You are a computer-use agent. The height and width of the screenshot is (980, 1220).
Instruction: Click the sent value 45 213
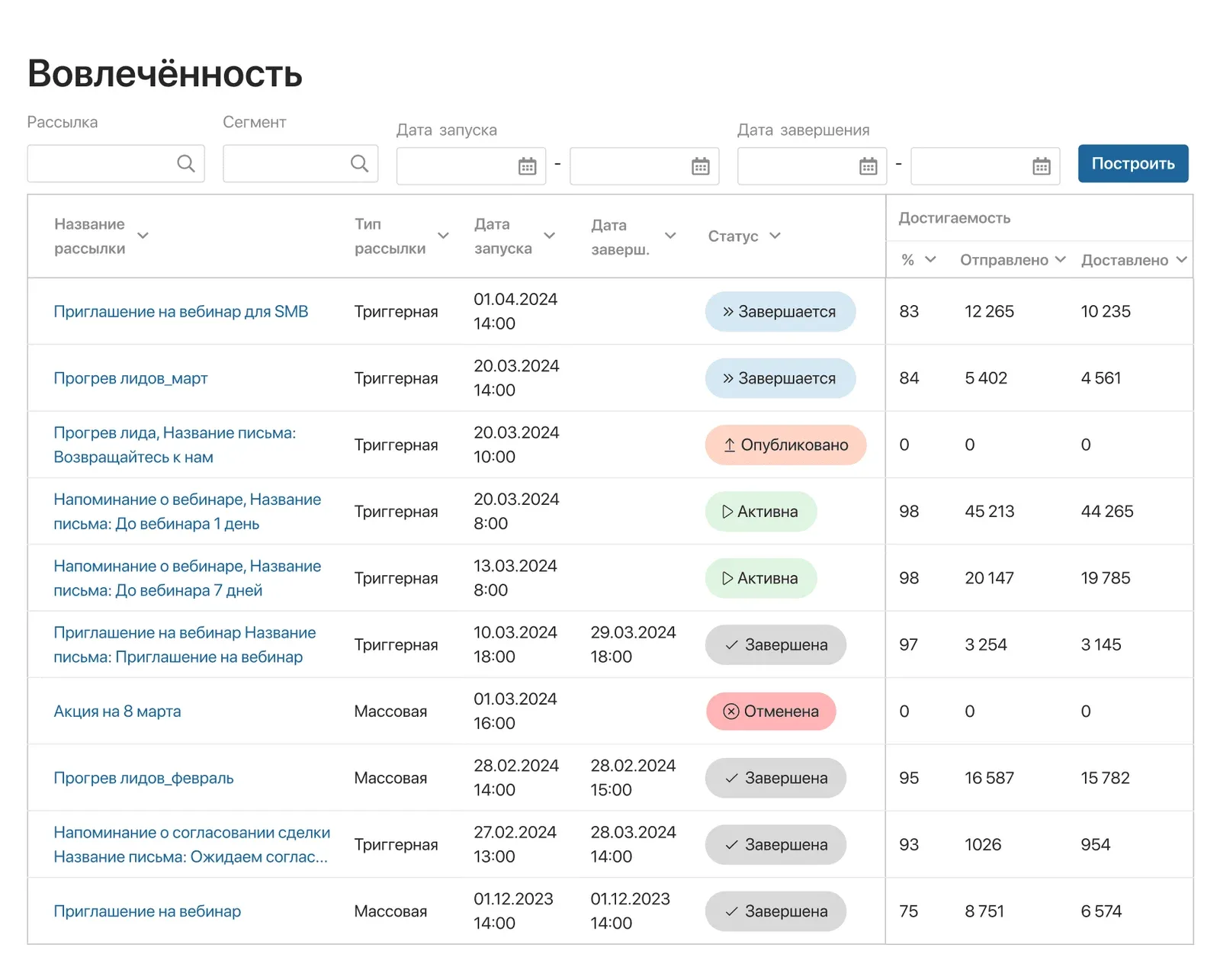click(x=990, y=511)
